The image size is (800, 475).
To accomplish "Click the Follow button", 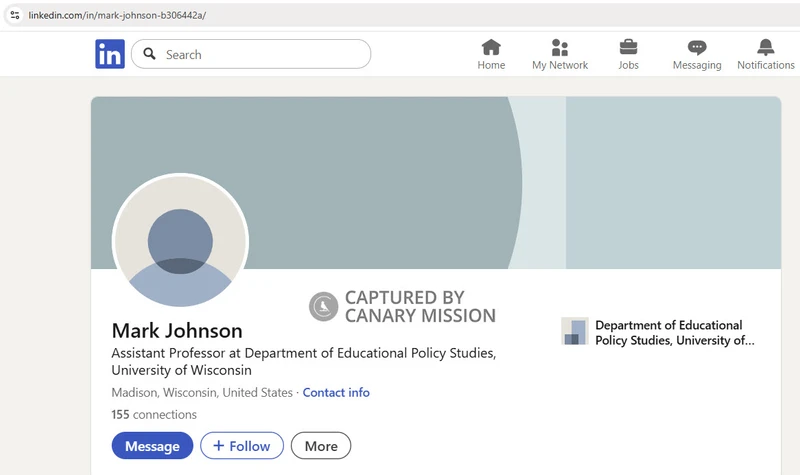I will [242, 446].
